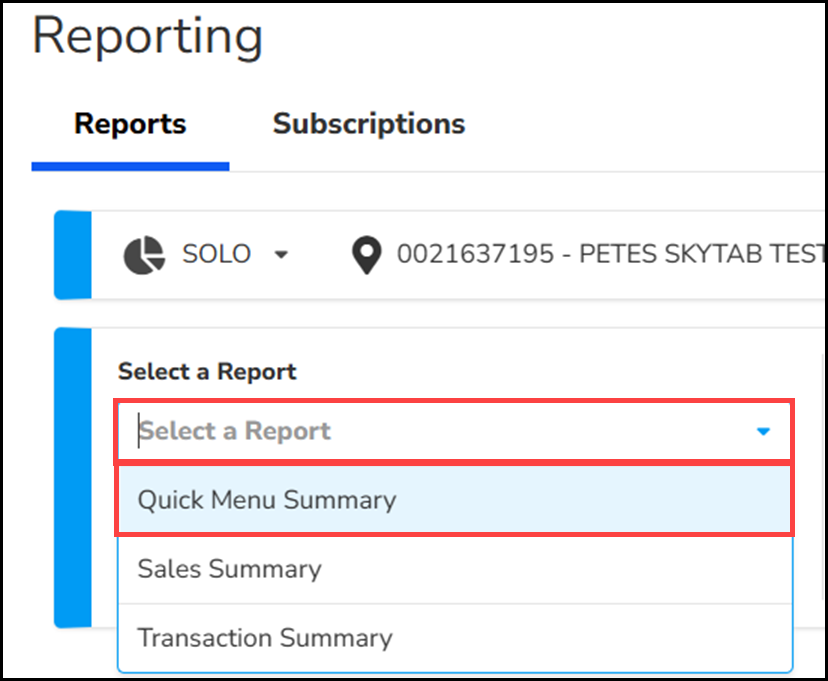
Task: Click the blue accent bar on the location card
Action: point(72,255)
